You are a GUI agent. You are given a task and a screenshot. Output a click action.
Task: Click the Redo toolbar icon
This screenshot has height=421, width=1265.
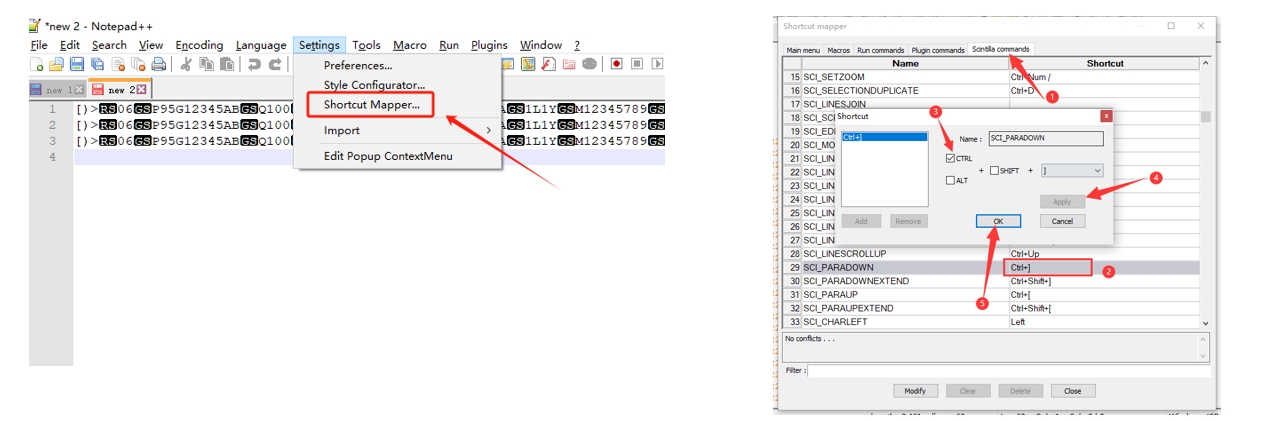click(274, 64)
